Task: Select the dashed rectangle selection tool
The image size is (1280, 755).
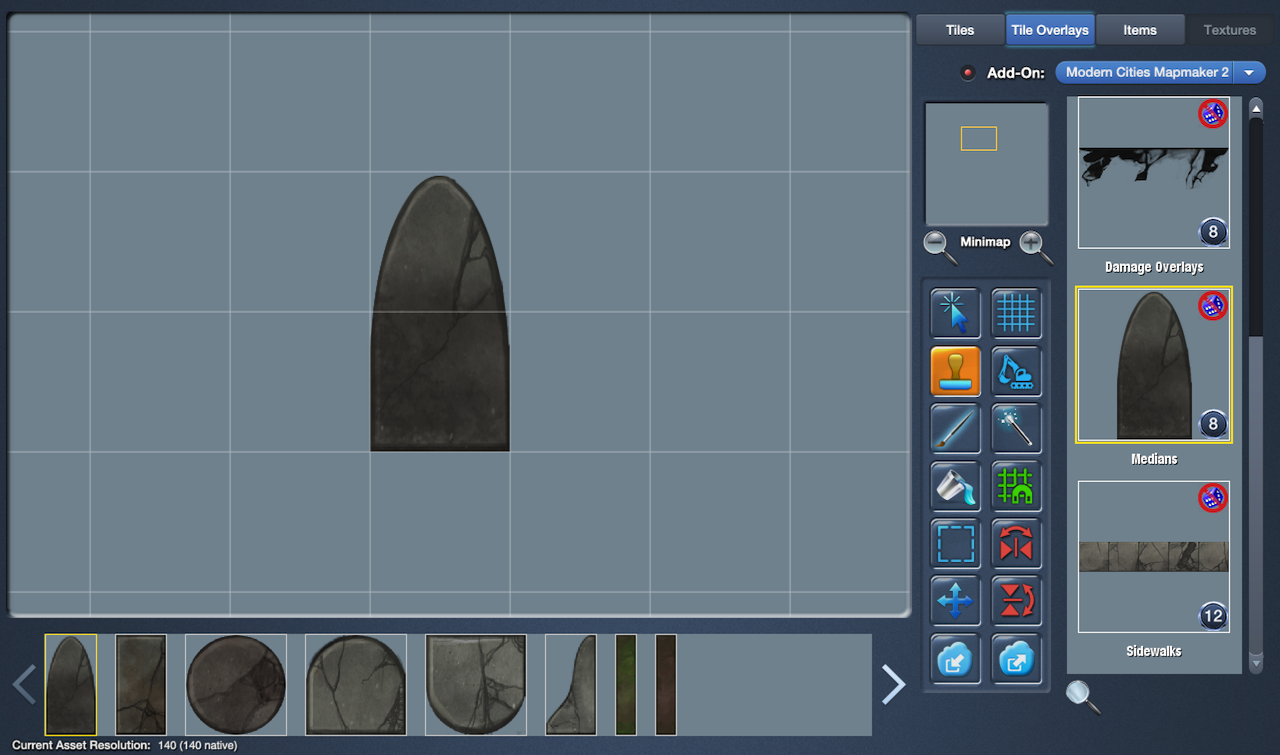Action: coord(955,544)
